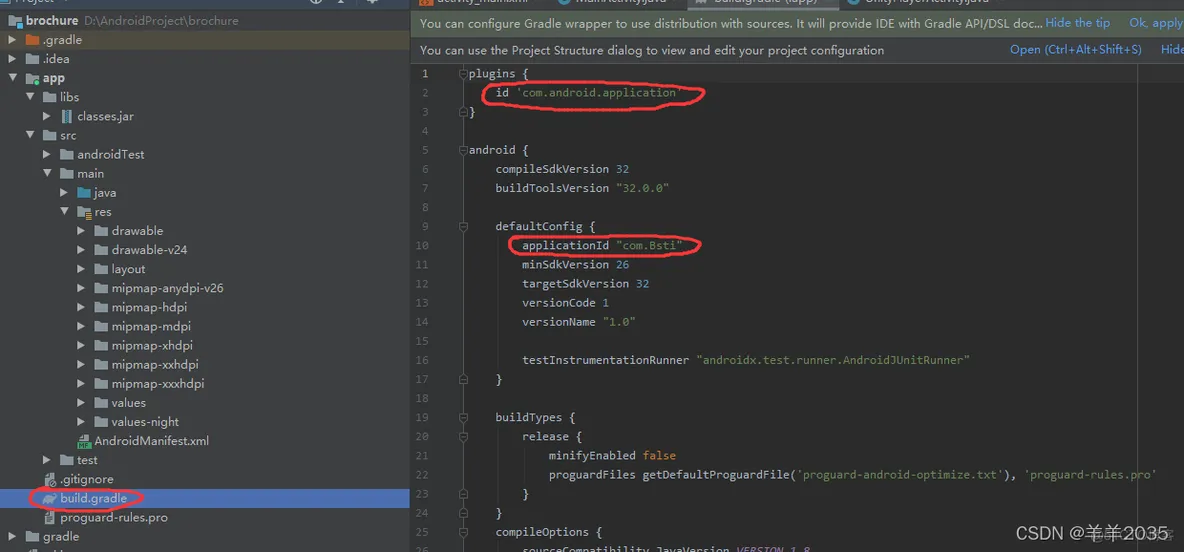Select the drawable-v24 folder
The image size is (1184, 552).
click(x=150, y=250)
